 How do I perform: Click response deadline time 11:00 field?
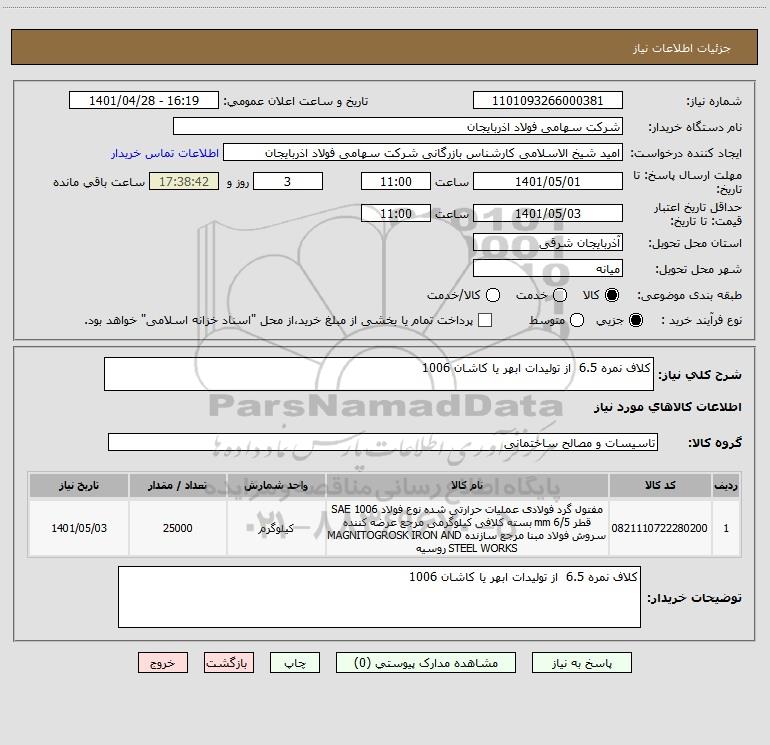[396, 181]
